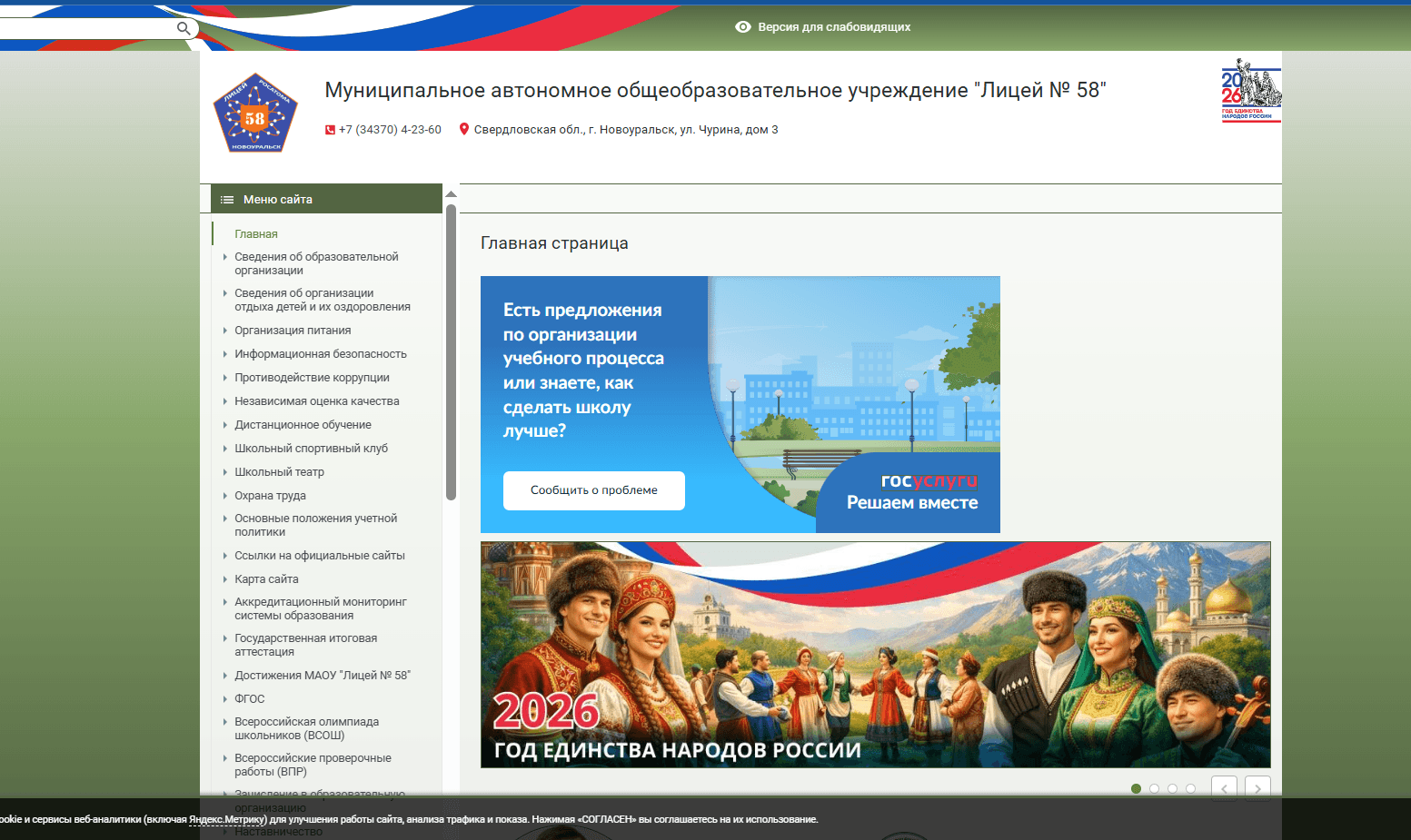Click the red phone icon
1411x840 pixels.
tap(330, 130)
